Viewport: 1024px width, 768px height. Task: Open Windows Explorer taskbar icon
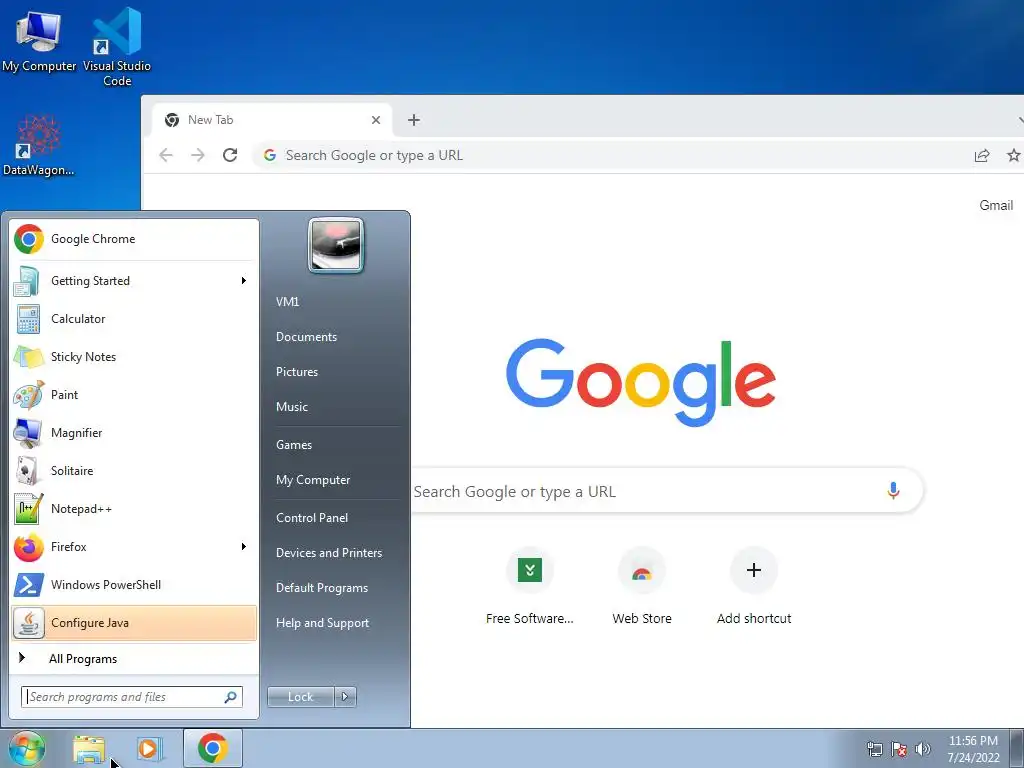(x=89, y=749)
